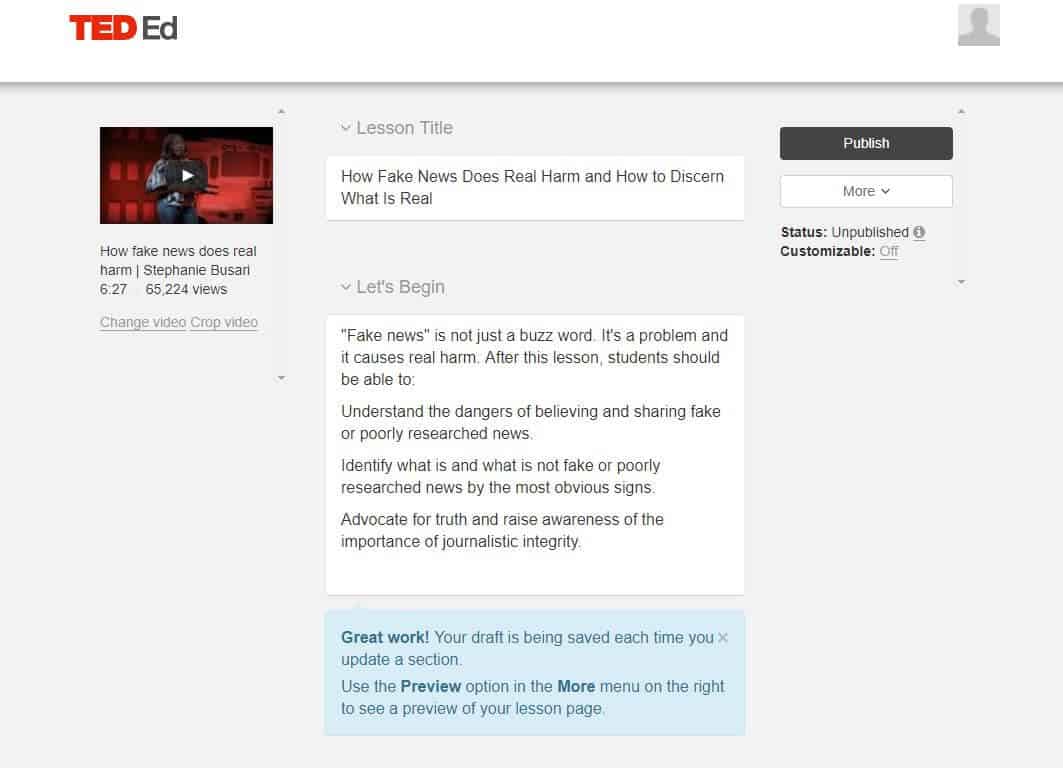
Task: Click the Crop video link
Action: pyautogui.click(x=224, y=322)
